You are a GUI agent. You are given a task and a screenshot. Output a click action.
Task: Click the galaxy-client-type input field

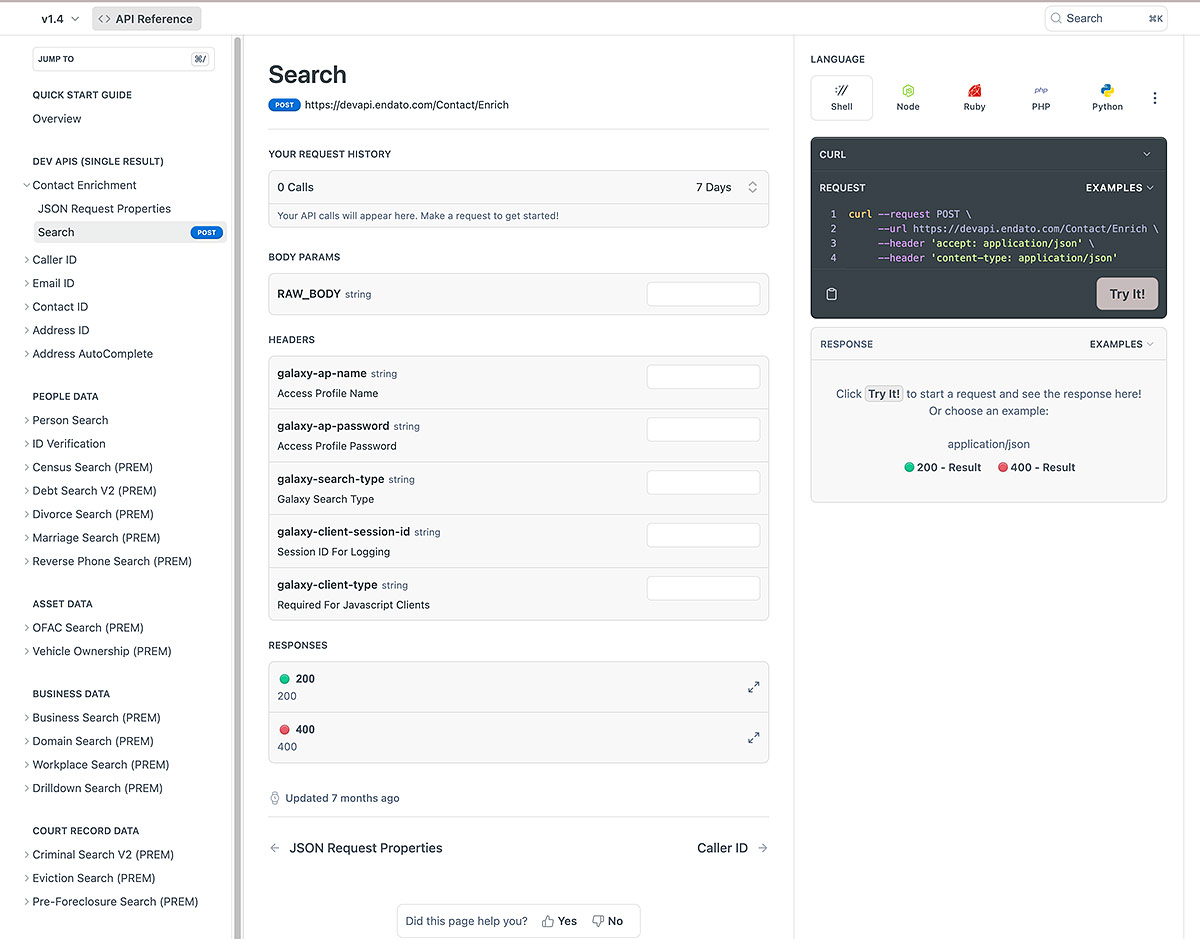703,588
